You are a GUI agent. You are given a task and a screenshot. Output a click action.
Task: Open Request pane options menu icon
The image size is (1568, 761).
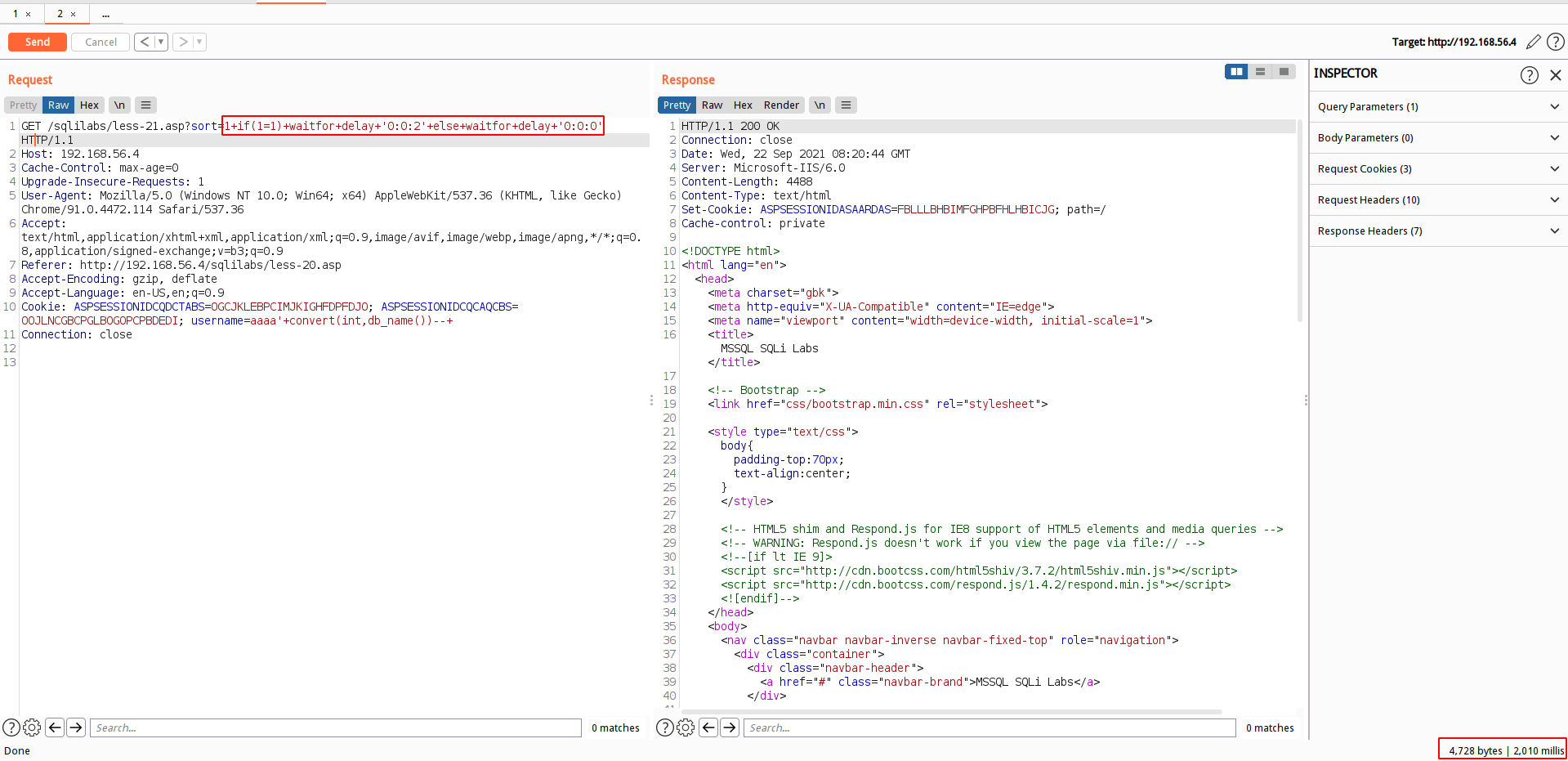(x=145, y=105)
